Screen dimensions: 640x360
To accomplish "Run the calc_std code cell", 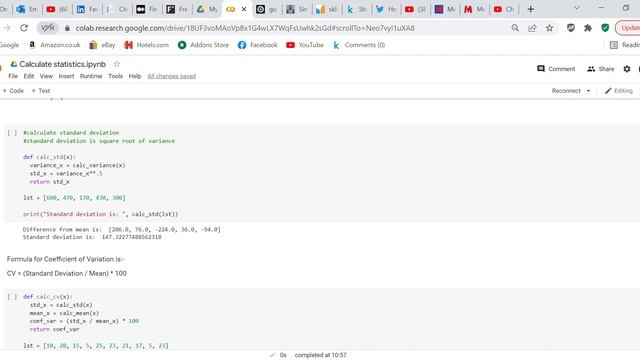I will (x=12, y=133).
